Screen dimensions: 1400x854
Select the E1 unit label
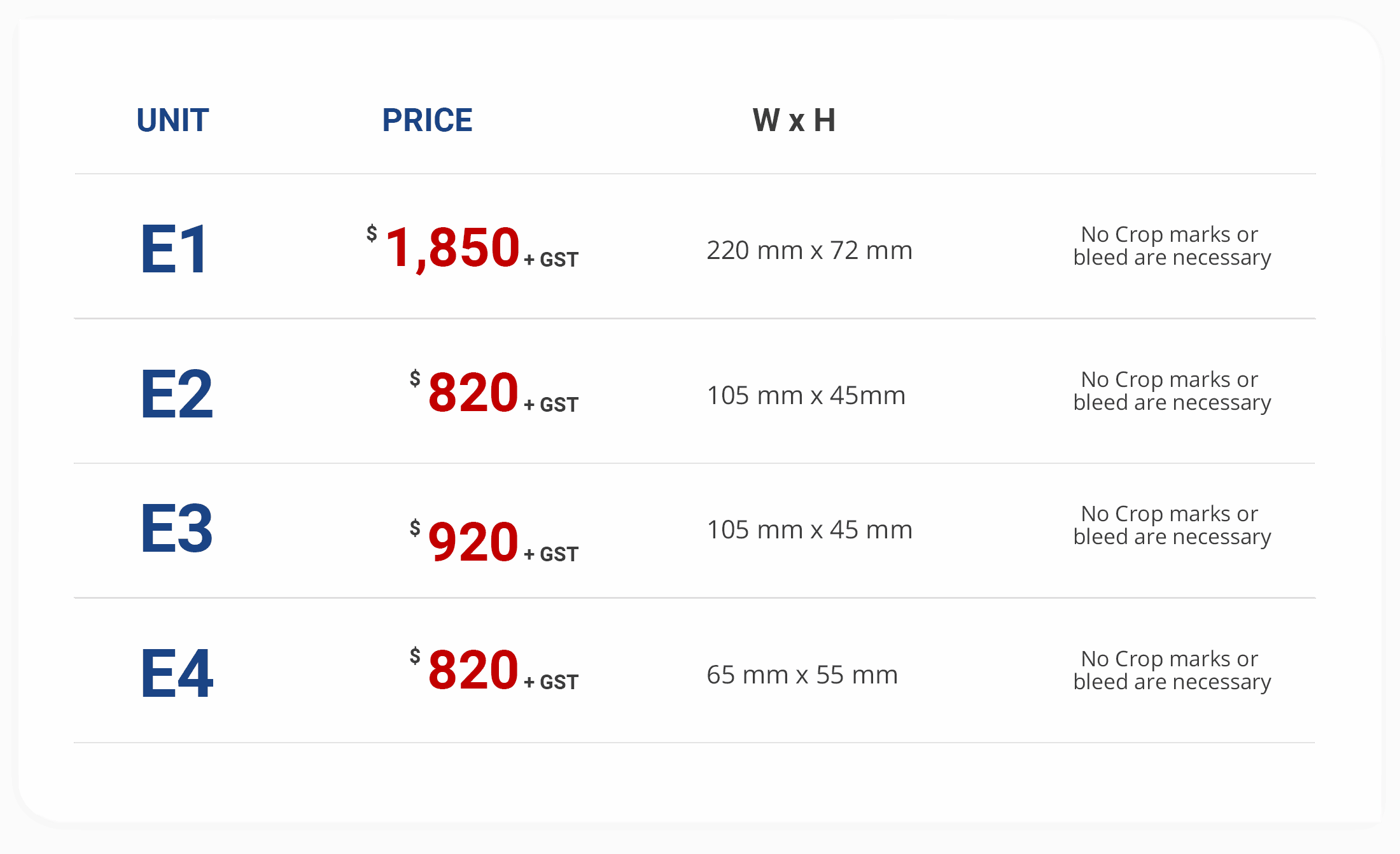174,249
